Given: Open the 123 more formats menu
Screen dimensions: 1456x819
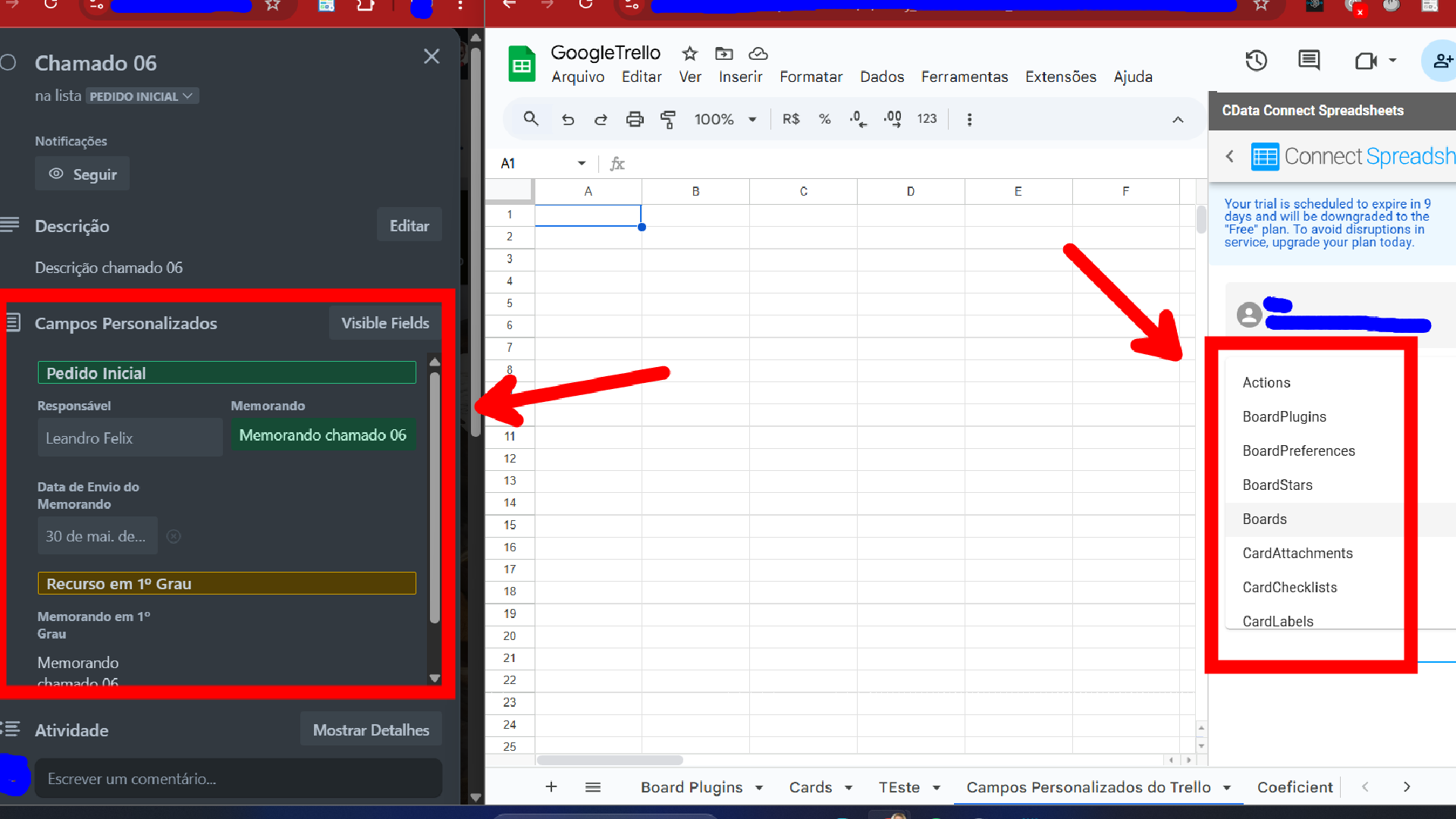Looking at the screenshot, I should point(927,119).
